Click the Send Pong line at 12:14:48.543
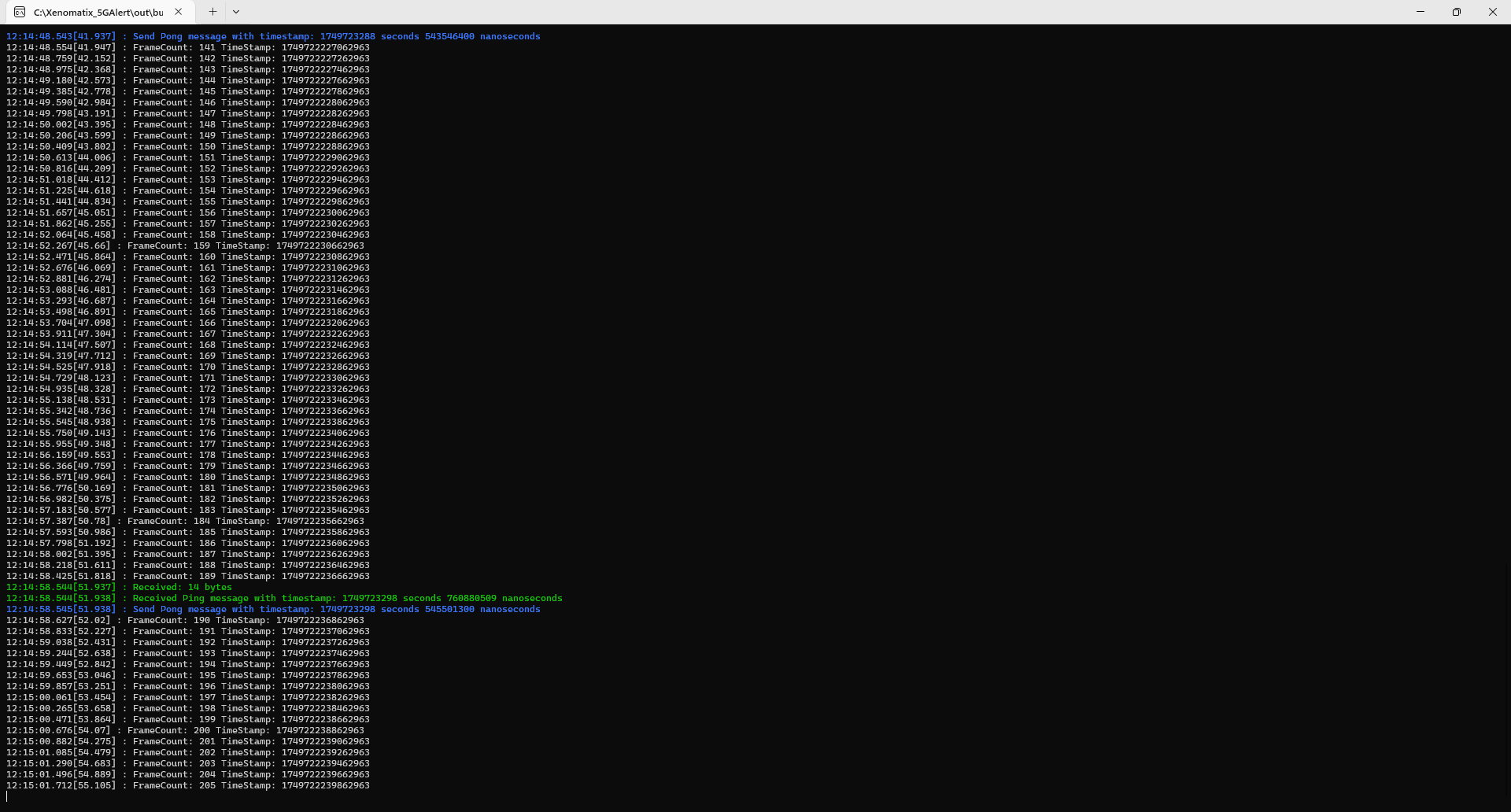1511x812 pixels. pos(336,36)
